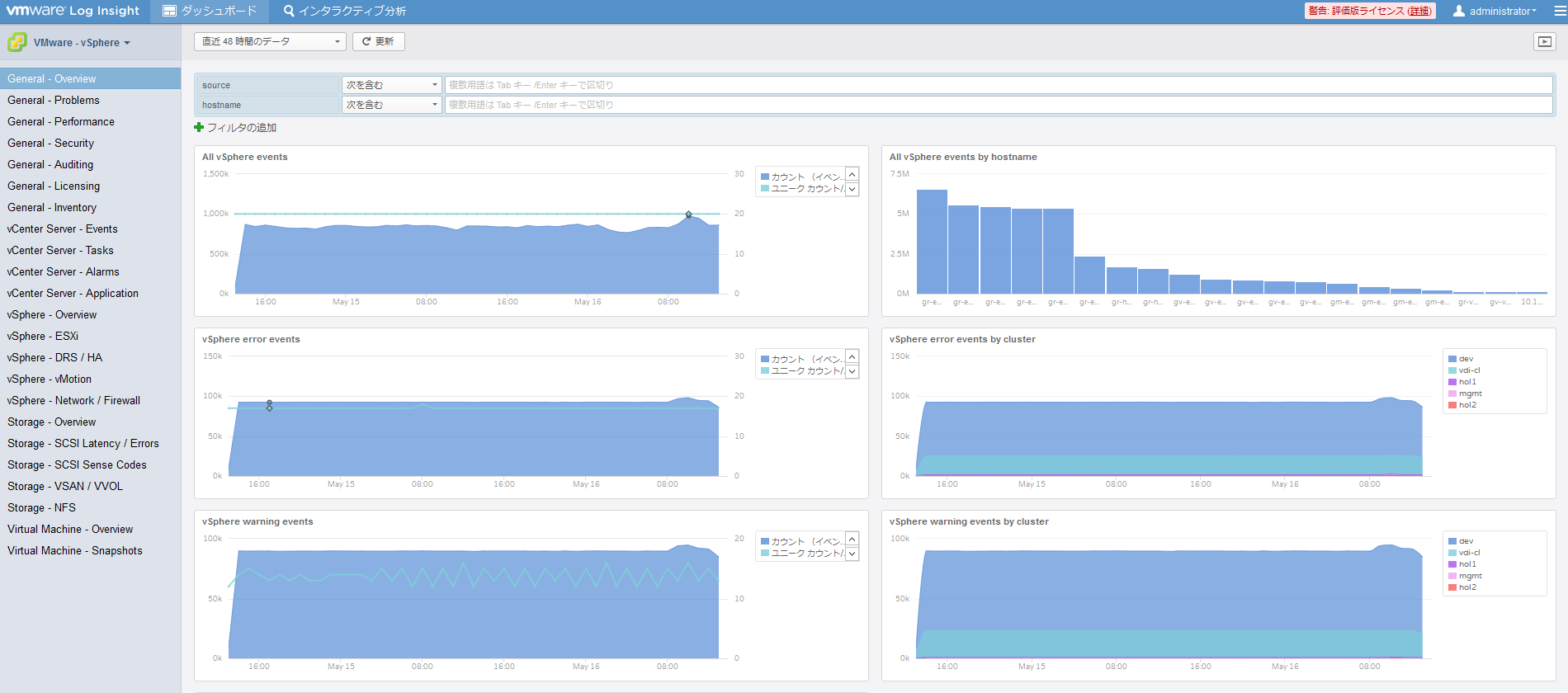The height and width of the screenshot is (693, 1568).
Task: Click the refresh (更新) button
Action: pos(379,41)
